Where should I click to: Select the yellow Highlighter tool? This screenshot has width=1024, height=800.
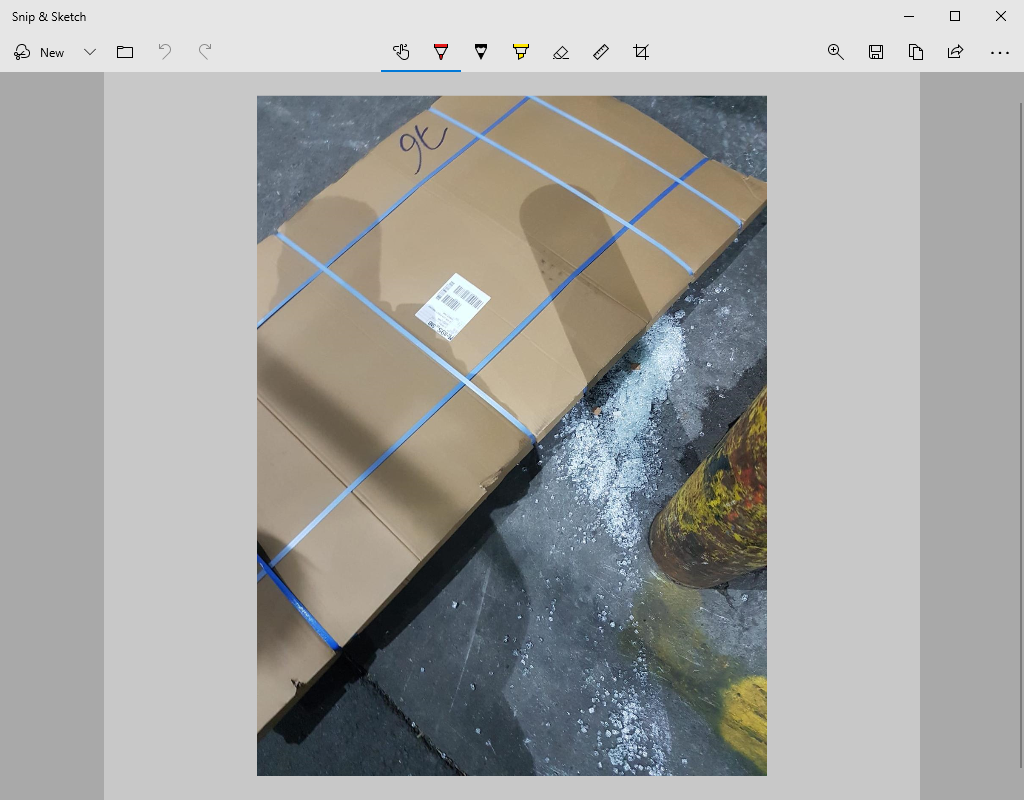point(521,52)
